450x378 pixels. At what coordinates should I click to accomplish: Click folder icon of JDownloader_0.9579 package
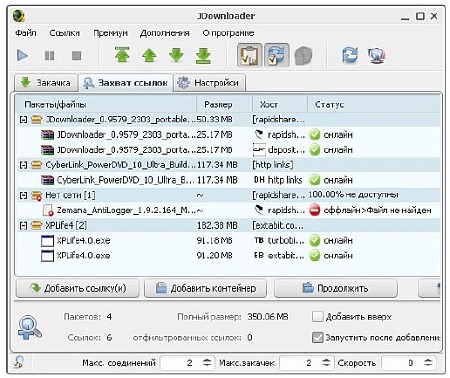coord(36,119)
